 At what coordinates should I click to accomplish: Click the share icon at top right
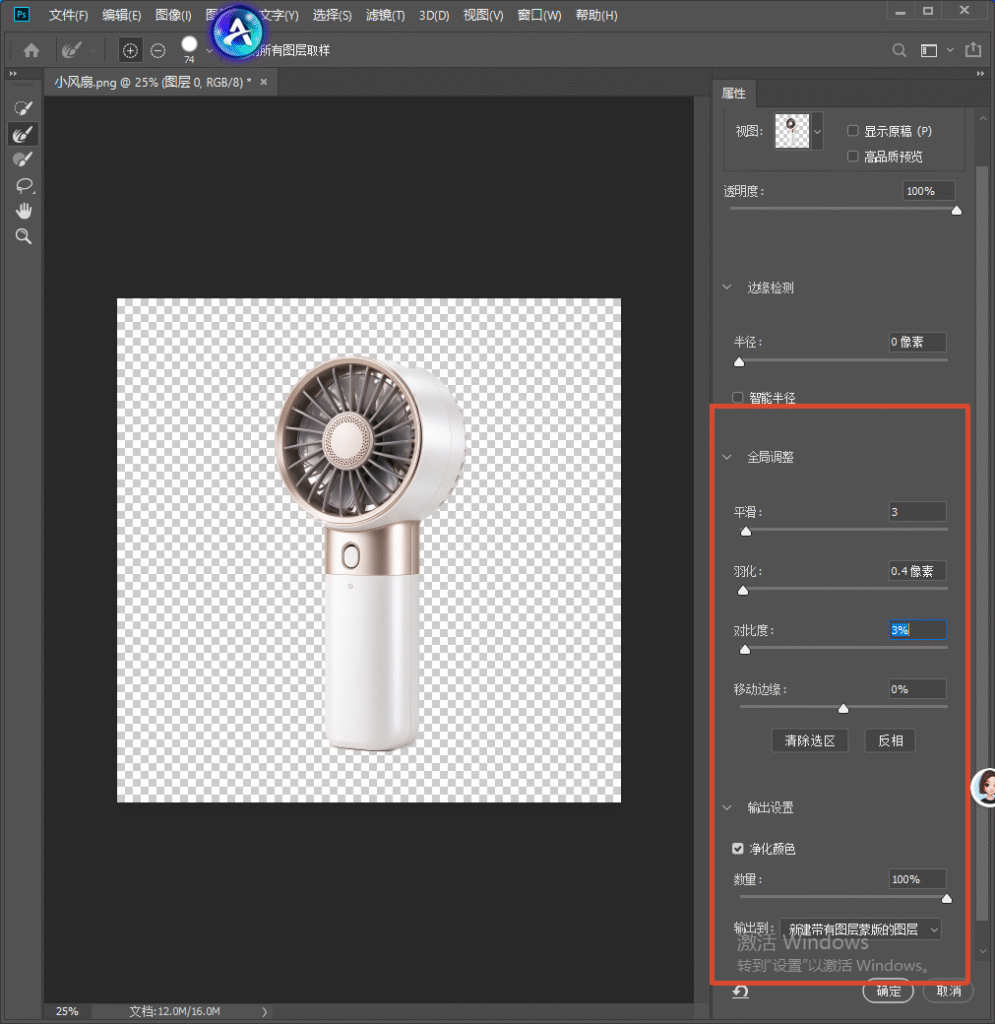click(x=973, y=50)
